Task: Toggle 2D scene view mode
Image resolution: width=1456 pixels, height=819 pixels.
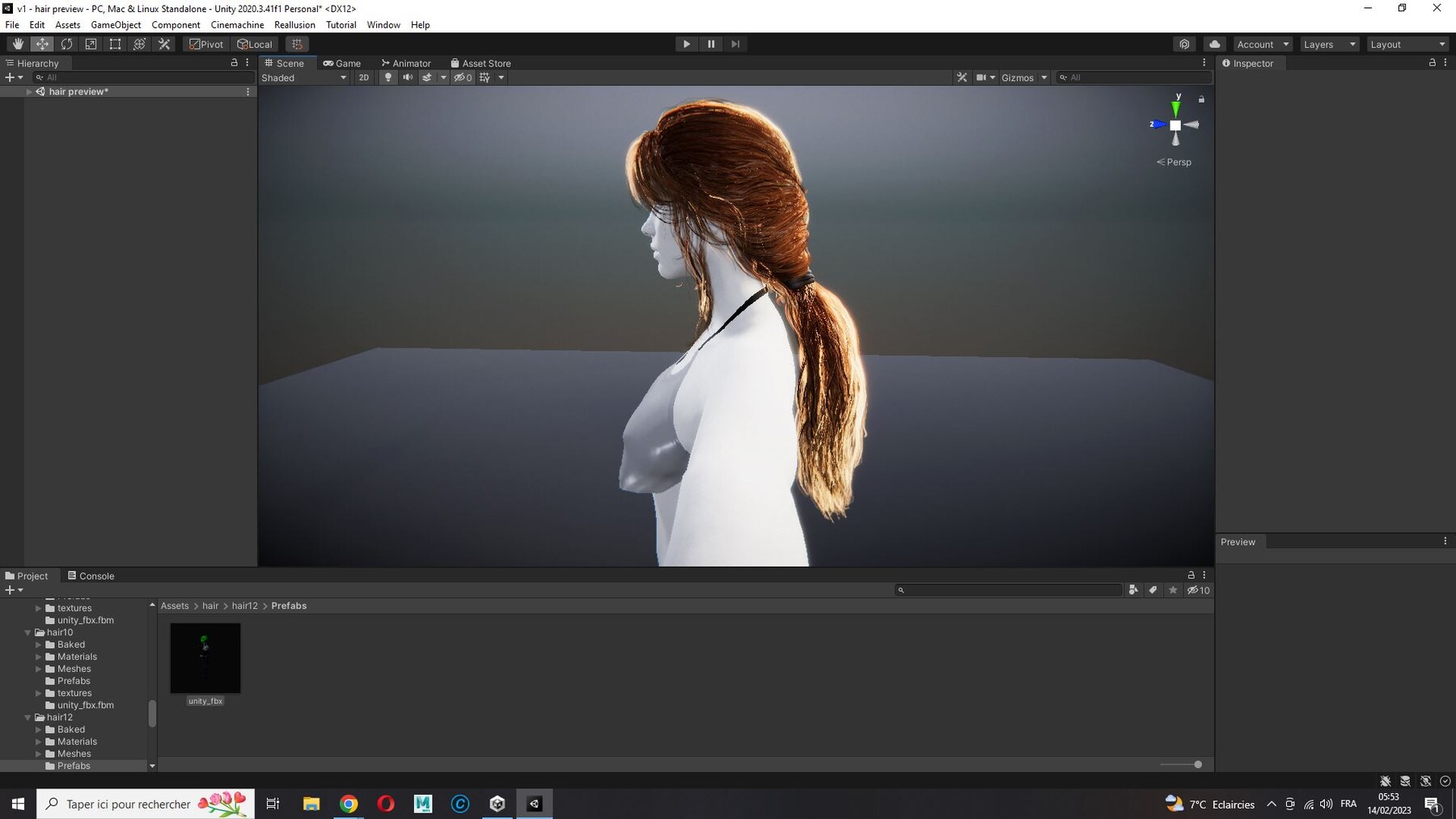Action: point(364,78)
